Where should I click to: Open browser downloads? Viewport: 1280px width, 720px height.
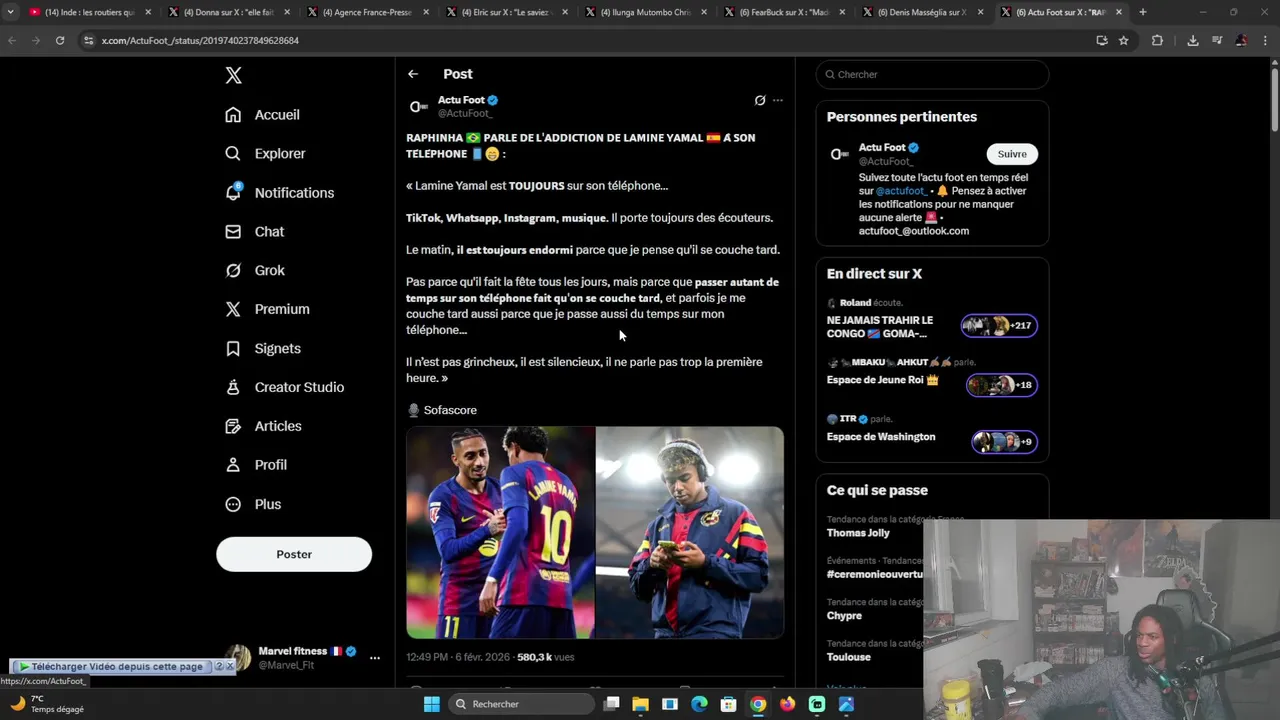coord(1193,40)
